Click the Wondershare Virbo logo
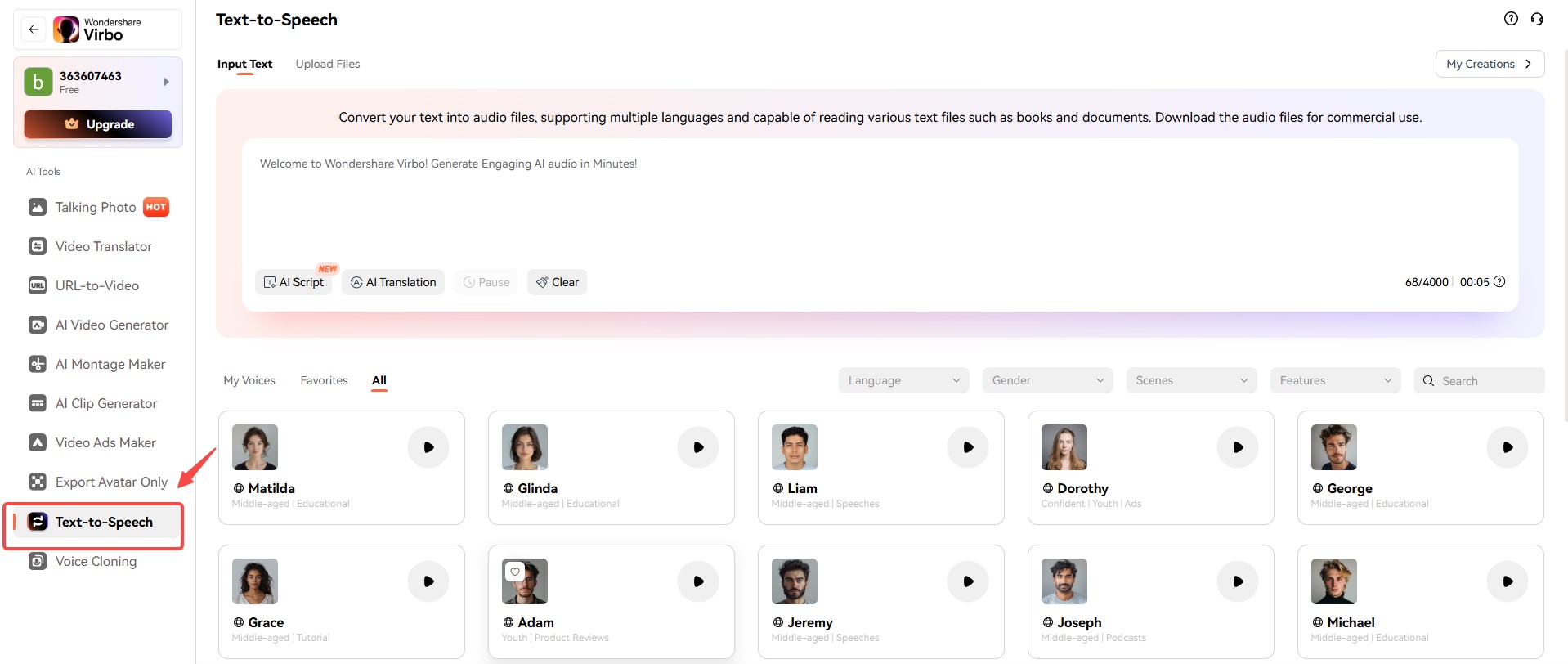 tap(97, 29)
